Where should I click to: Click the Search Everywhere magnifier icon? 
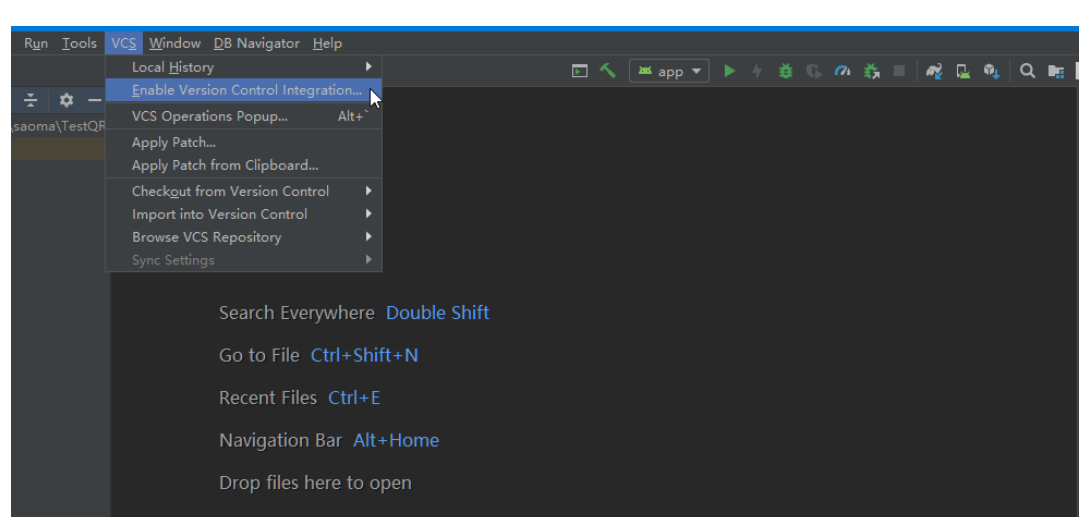(x=1027, y=71)
